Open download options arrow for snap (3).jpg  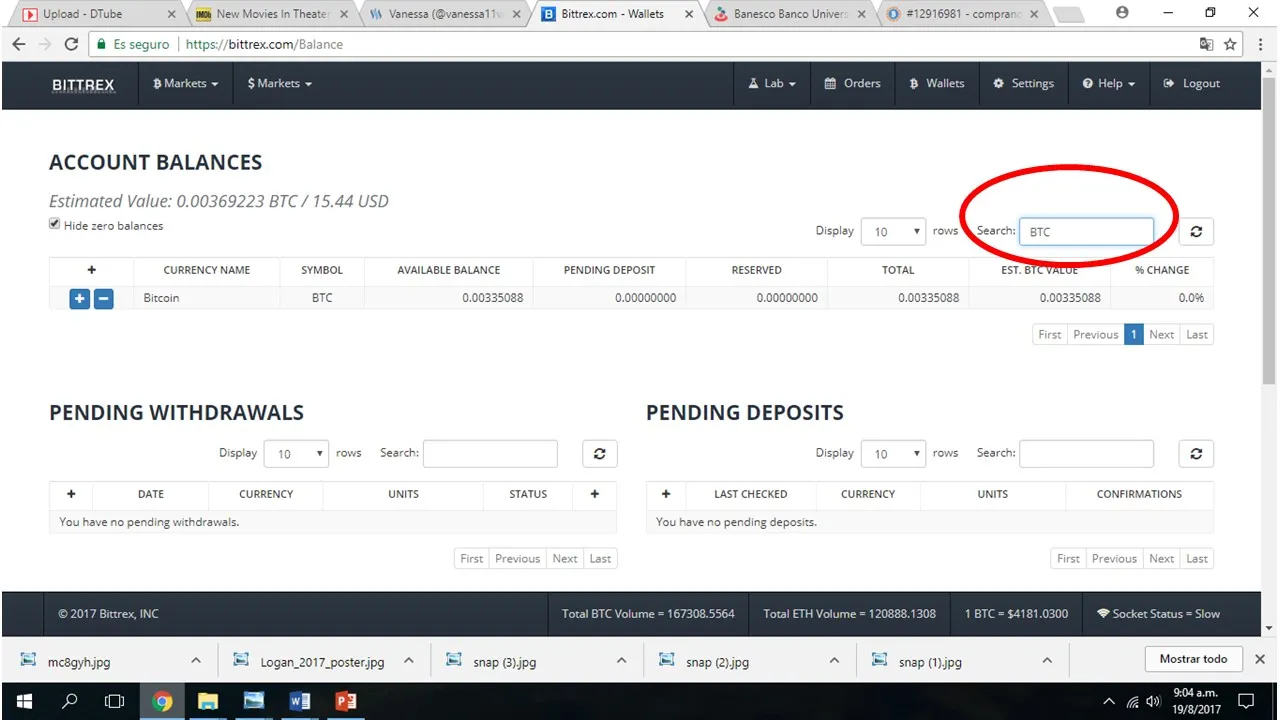(622, 661)
